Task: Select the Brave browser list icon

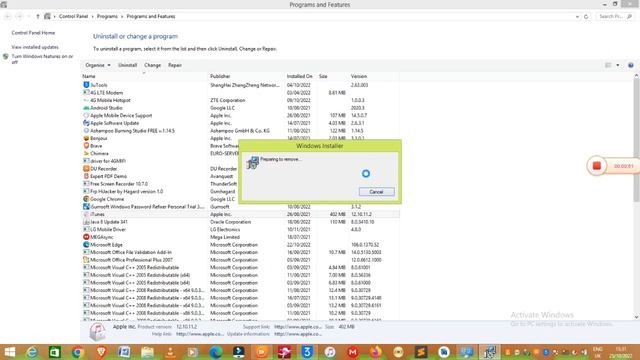Action: (86, 146)
